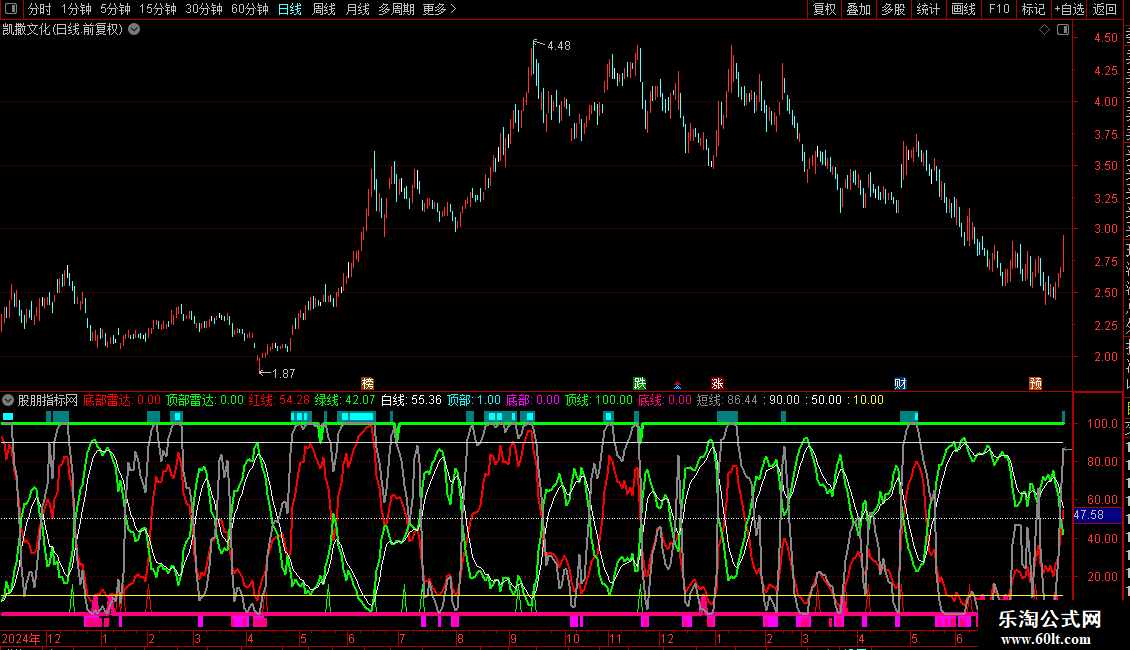Open the 统计 statistics button
The image size is (1130, 650).
pos(928,9)
